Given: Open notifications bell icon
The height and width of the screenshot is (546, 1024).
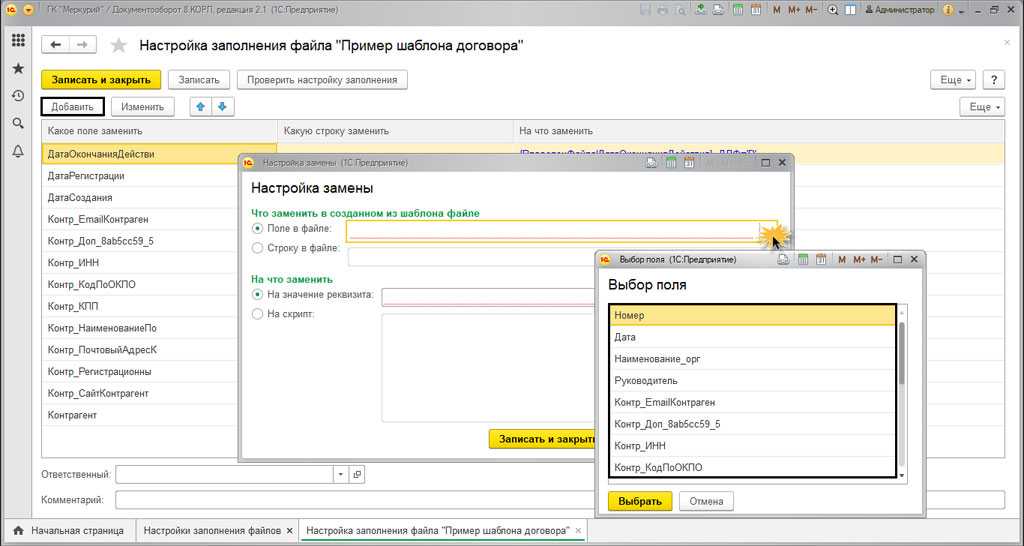Looking at the screenshot, I should point(18,151).
